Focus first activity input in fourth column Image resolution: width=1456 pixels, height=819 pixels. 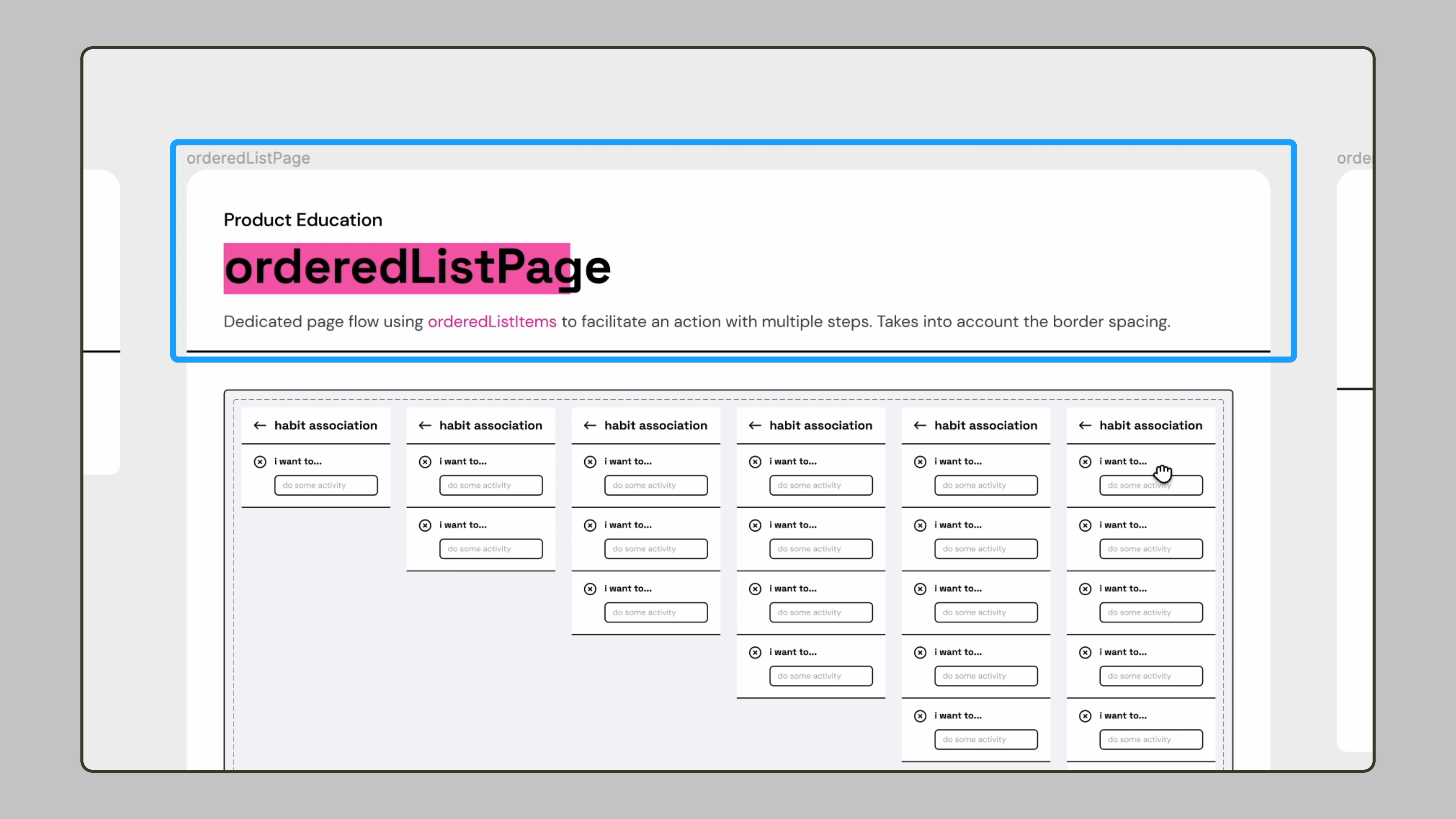click(x=821, y=485)
